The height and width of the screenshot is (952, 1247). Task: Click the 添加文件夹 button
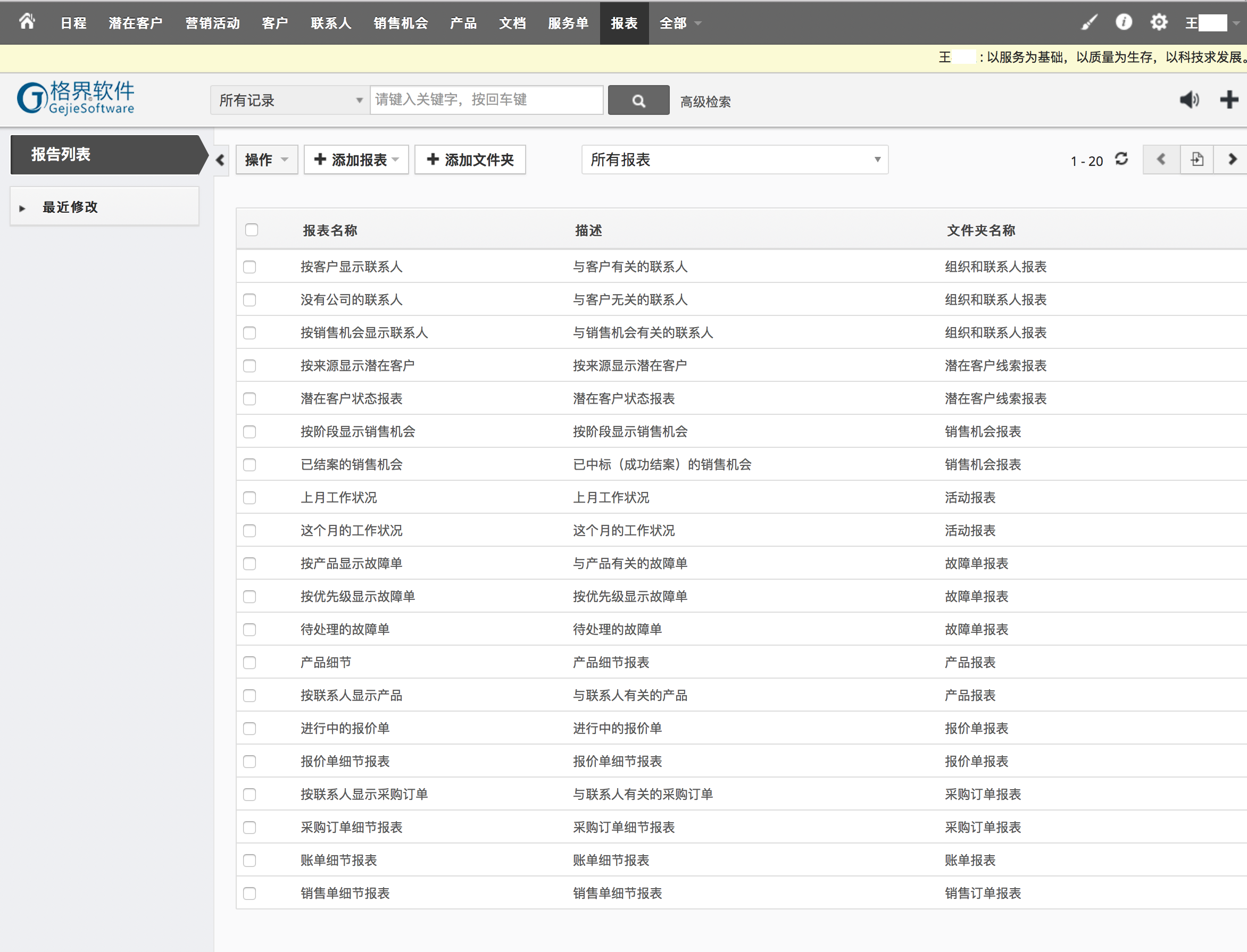coord(470,160)
